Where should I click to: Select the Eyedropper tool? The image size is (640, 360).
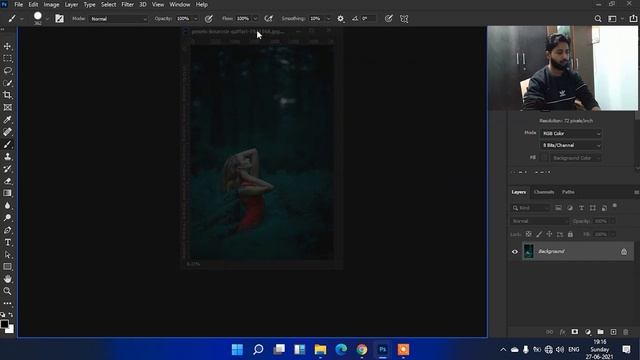(x=7, y=120)
